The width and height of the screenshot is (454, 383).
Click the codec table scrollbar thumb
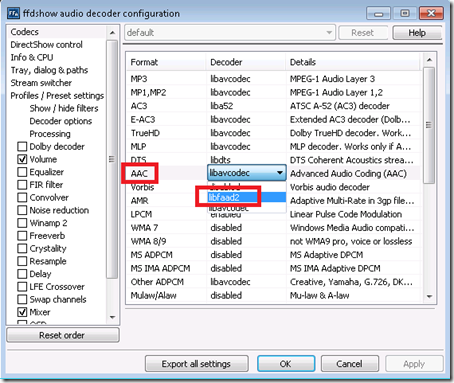429,125
